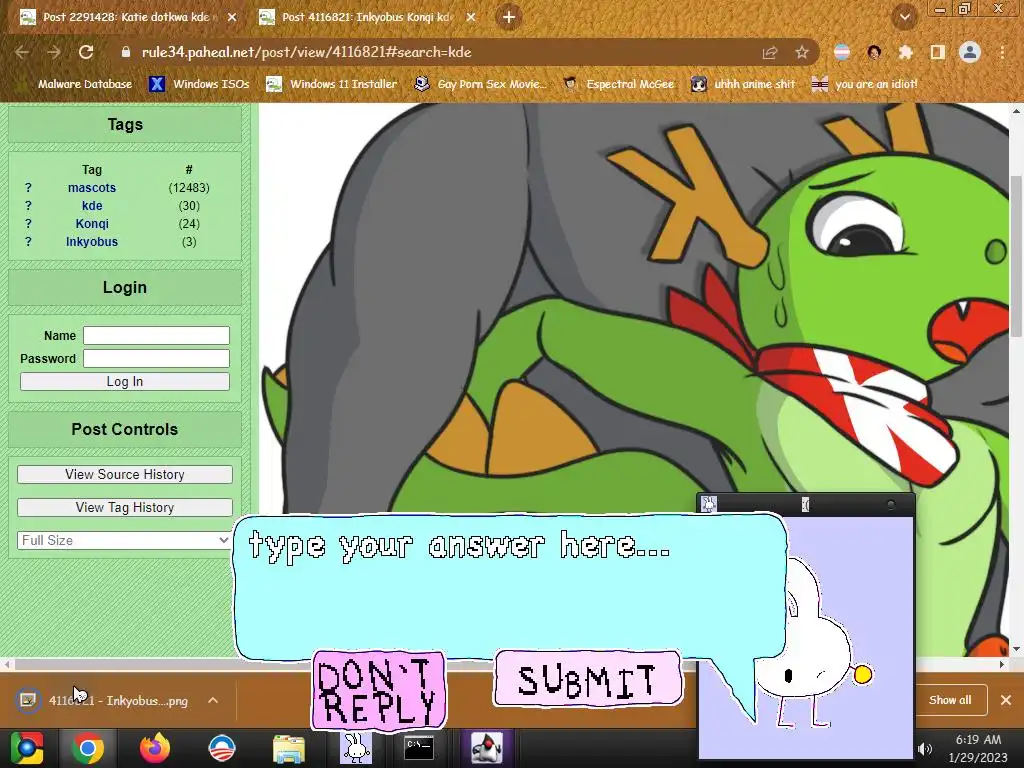Click the round face extension icon
The image size is (1024, 768).
[874, 52]
